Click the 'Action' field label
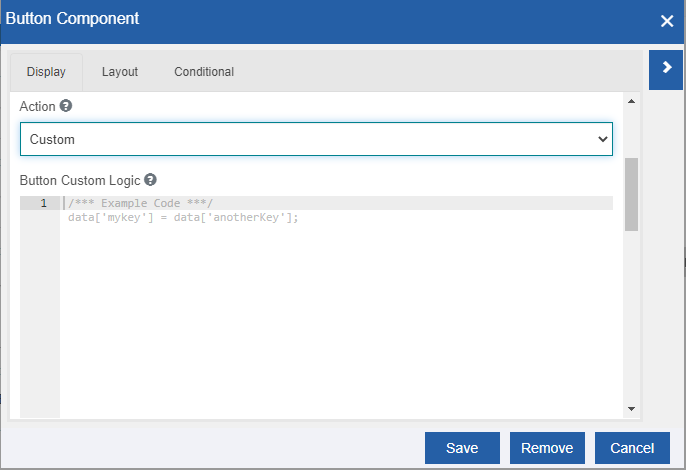Image resolution: width=686 pixels, height=470 pixels. point(38,106)
